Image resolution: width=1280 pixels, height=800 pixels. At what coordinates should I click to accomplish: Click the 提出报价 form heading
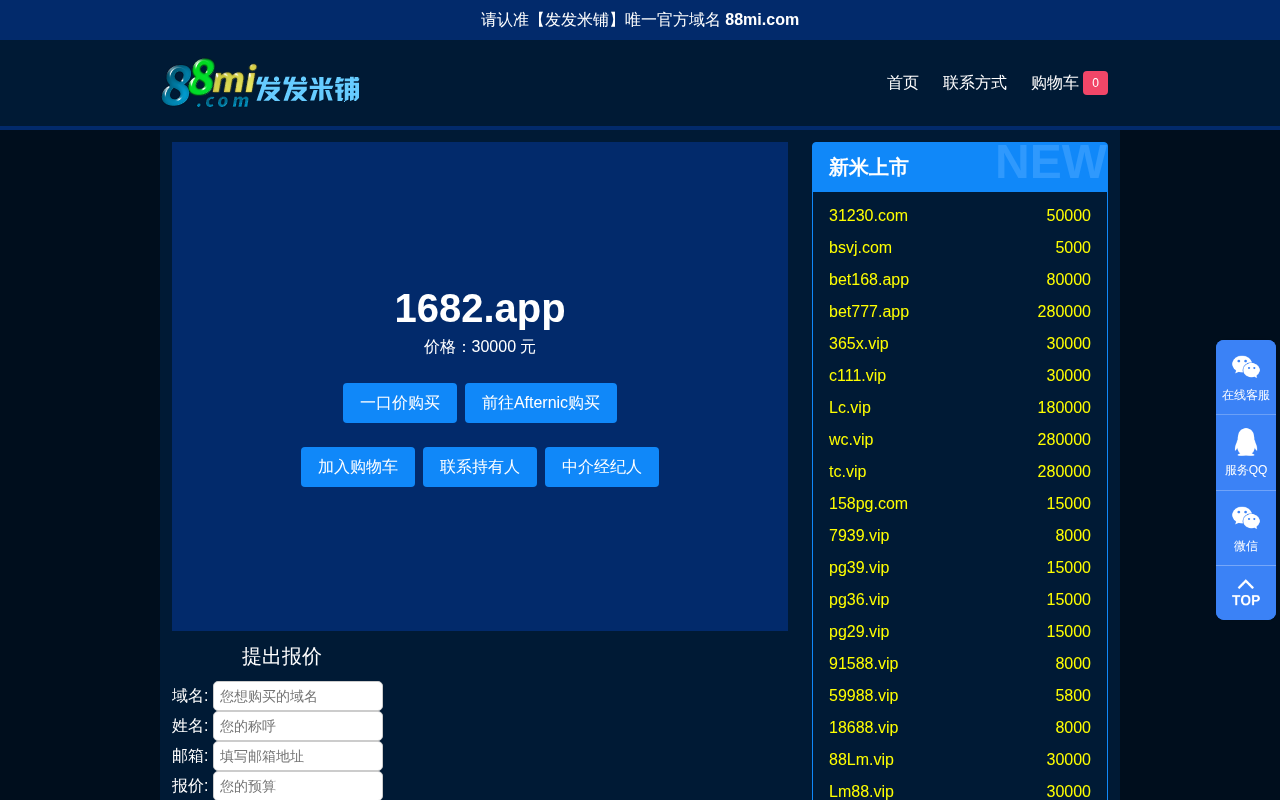282,656
